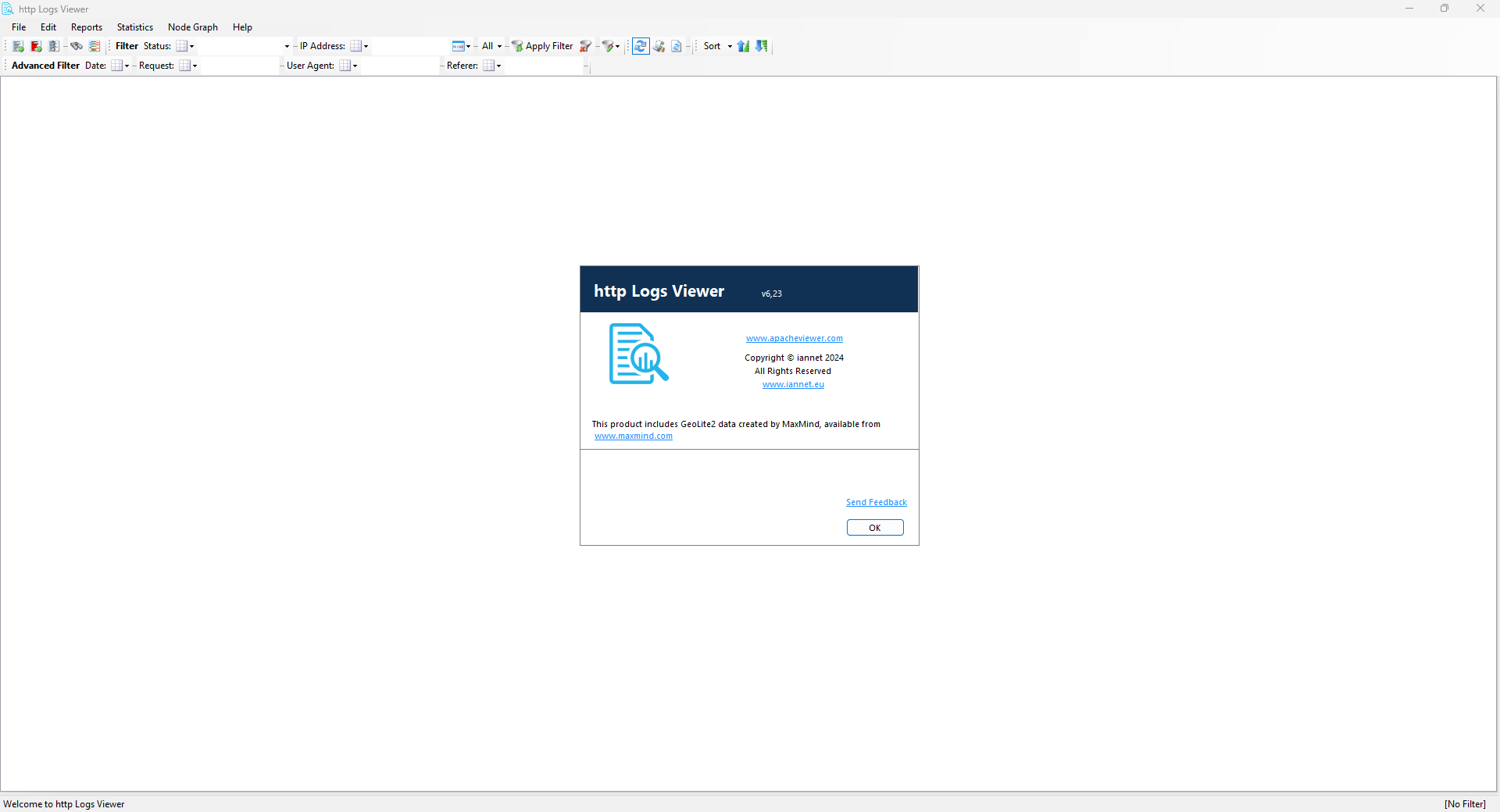This screenshot has width=1500, height=812.
Task: Click the Referer filter input field
Action: click(x=543, y=66)
